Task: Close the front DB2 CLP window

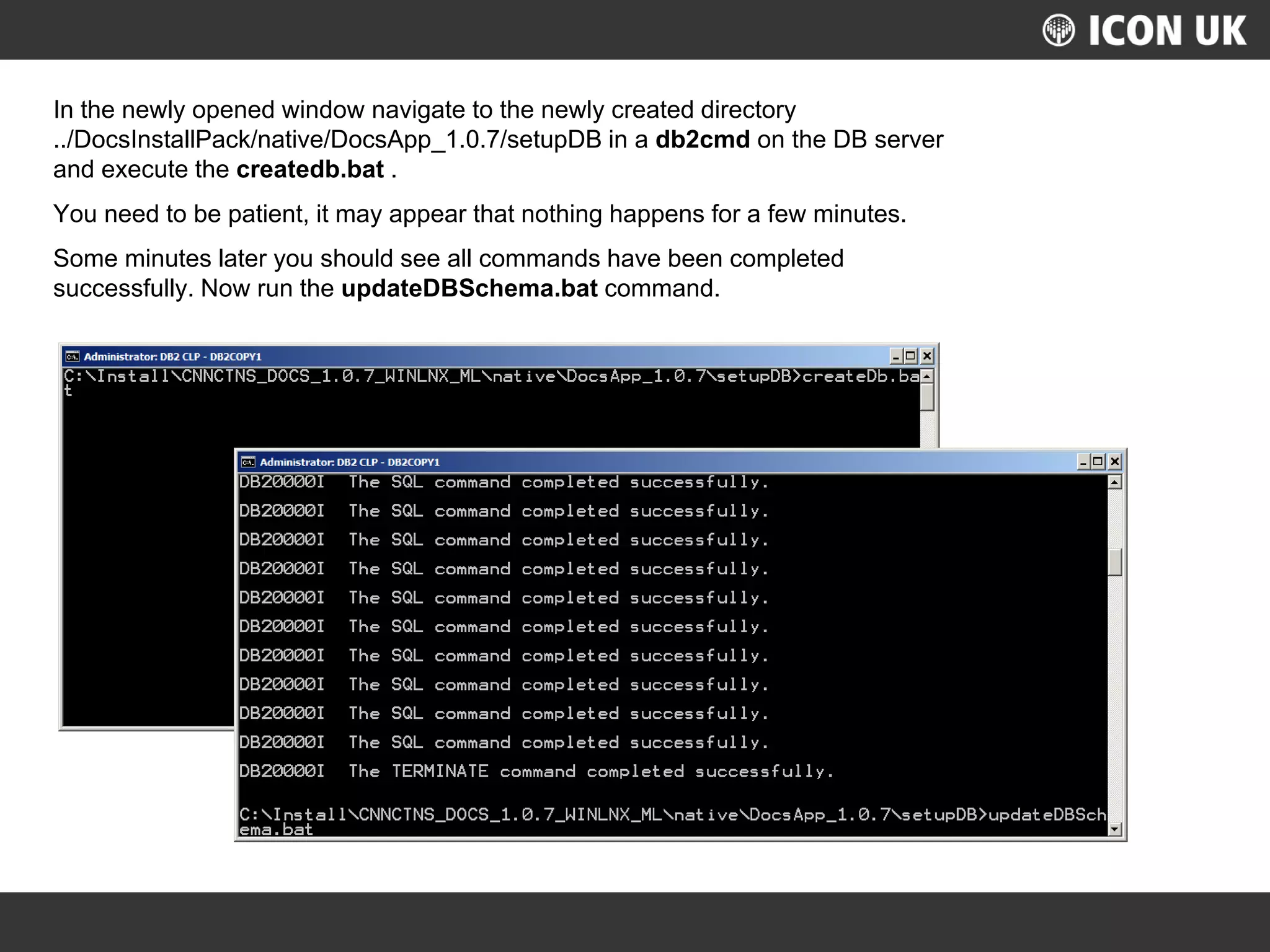Action: (1115, 462)
